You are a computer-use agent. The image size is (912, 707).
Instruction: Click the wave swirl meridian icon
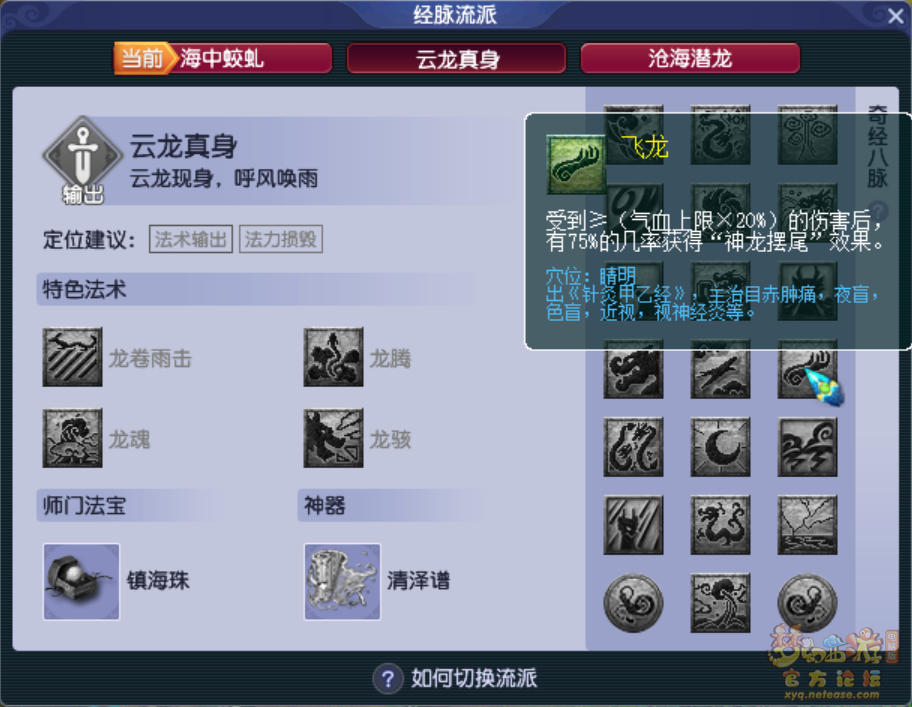click(807, 447)
